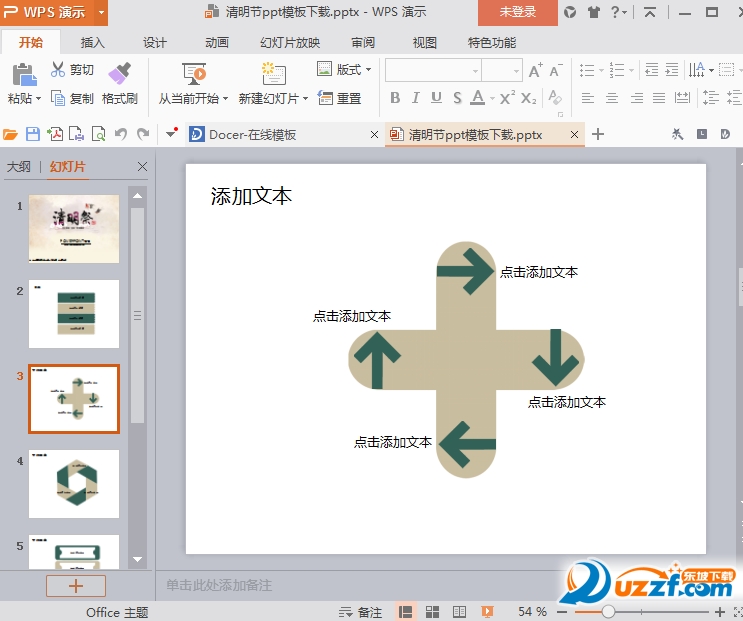Open the font name combo box
This screenshot has width=743, height=621.
[433, 71]
